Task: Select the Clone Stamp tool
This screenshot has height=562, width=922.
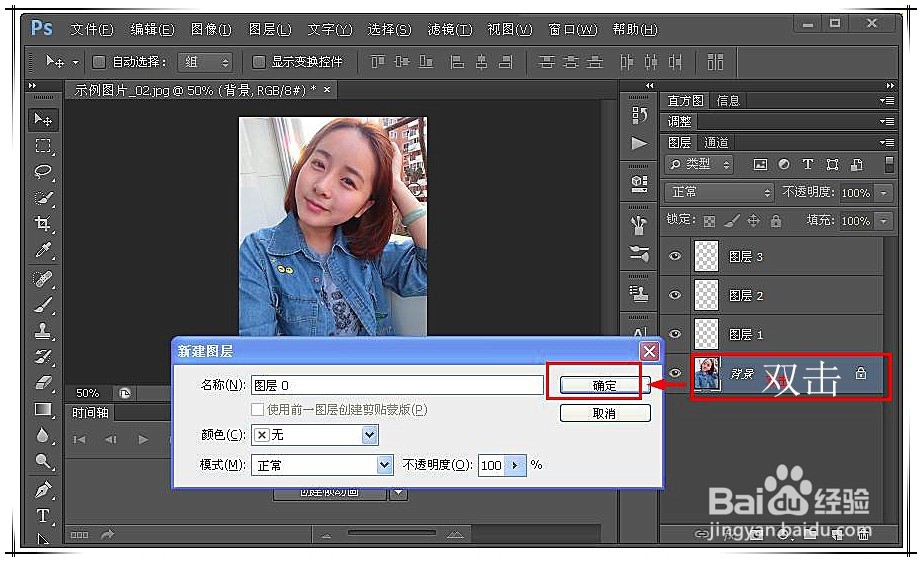Action: (x=43, y=330)
